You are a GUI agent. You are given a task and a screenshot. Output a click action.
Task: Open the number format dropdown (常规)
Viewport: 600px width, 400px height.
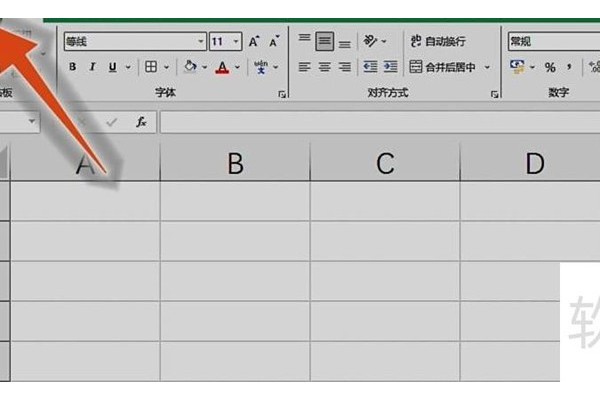tap(550, 42)
